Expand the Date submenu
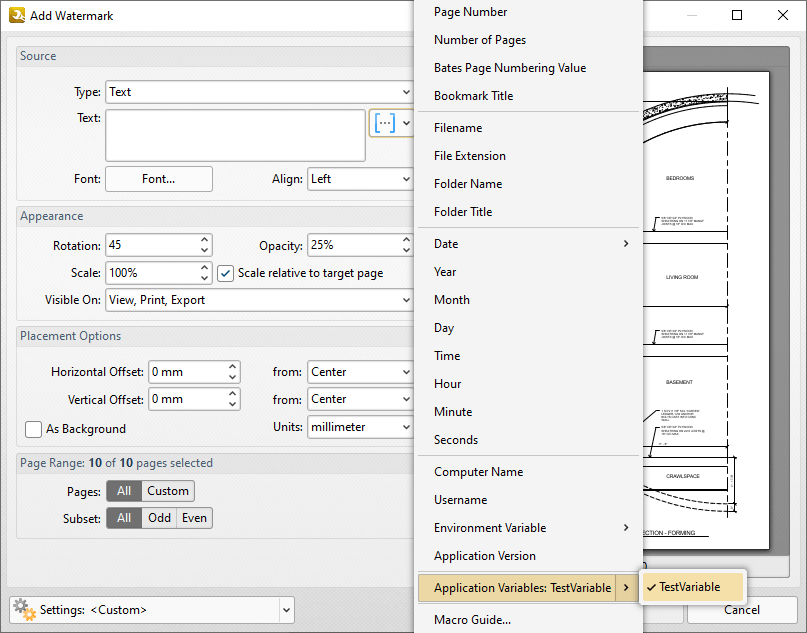The image size is (807, 633). click(626, 244)
